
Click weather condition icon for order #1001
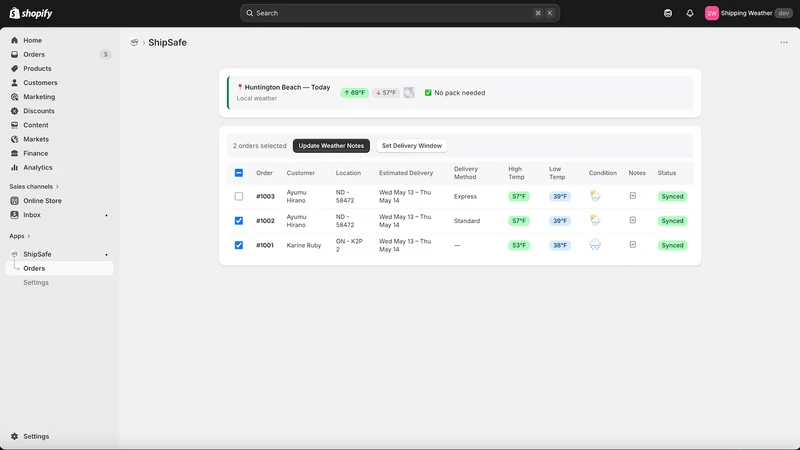pyautogui.click(x=595, y=245)
